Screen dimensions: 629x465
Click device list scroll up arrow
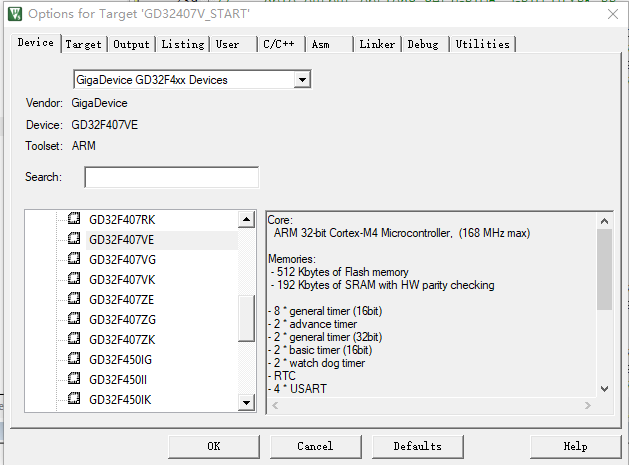246,219
